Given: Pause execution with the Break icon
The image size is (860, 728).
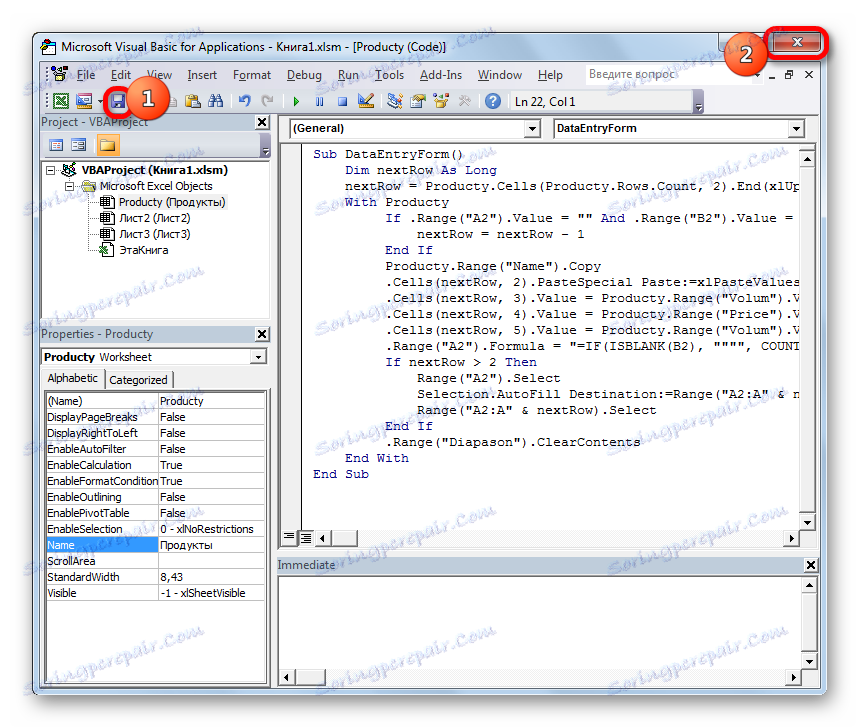Looking at the screenshot, I should coord(319,101).
